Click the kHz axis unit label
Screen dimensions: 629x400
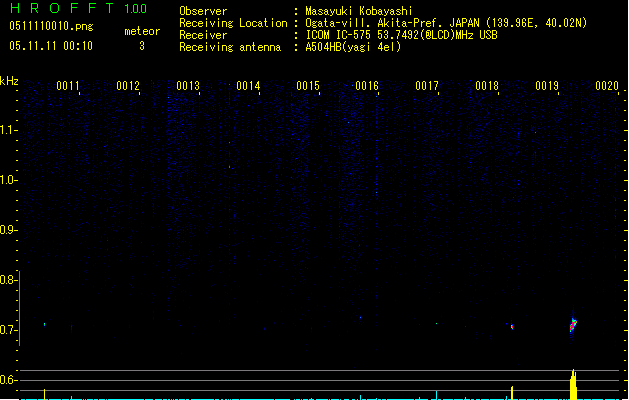9,81
